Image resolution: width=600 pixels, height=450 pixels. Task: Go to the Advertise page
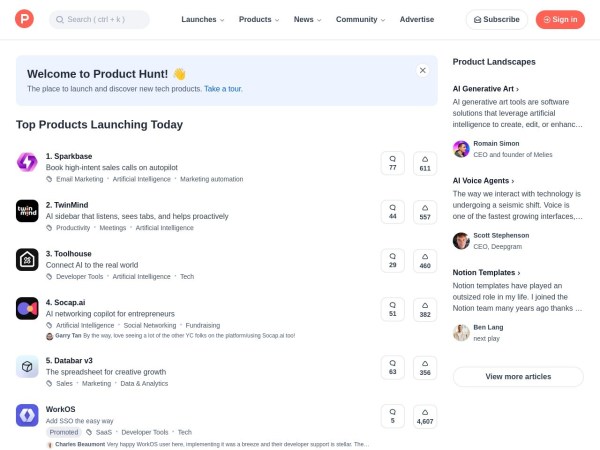click(x=417, y=19)
